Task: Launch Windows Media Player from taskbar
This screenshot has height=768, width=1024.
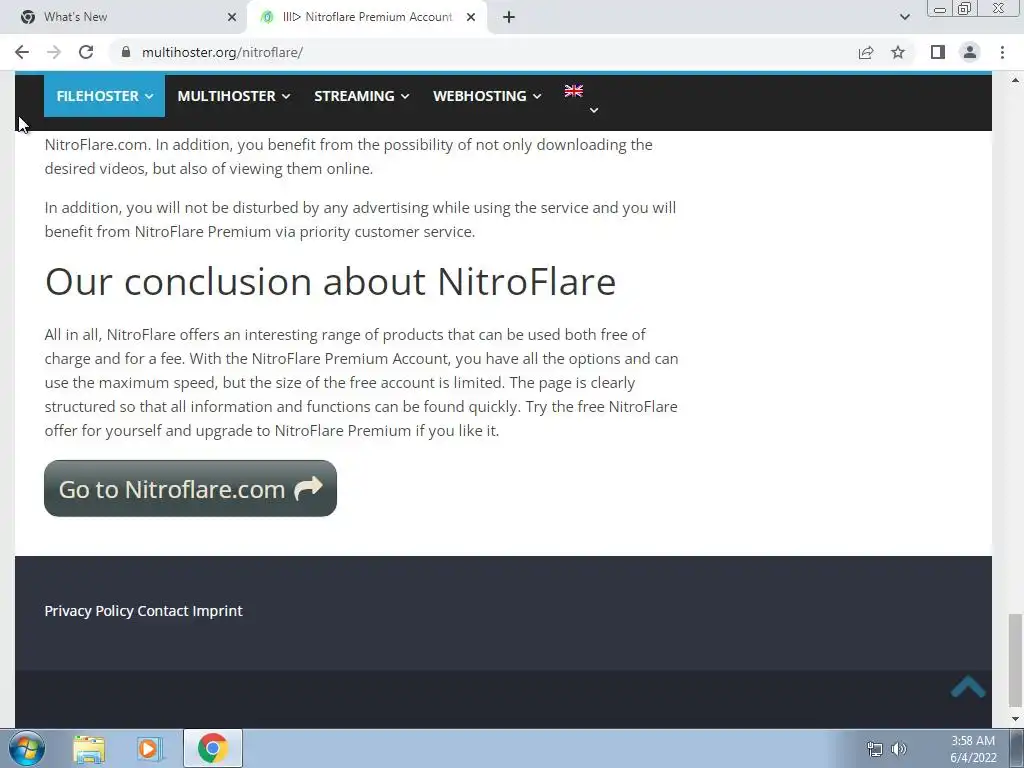Action: pyautogui.click(x=150, y=748)
